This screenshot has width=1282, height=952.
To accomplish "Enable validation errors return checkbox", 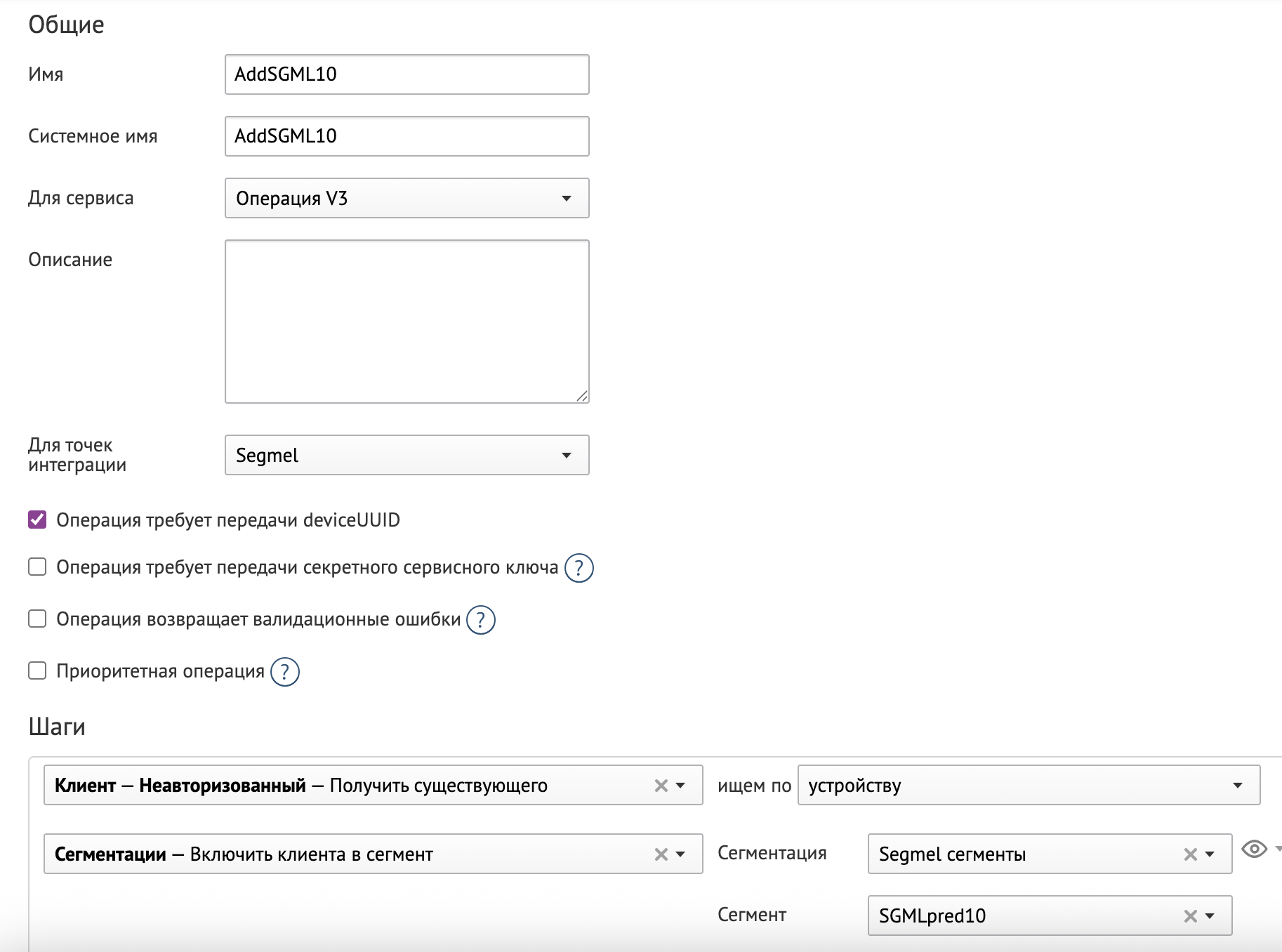I will coord(37,619).
